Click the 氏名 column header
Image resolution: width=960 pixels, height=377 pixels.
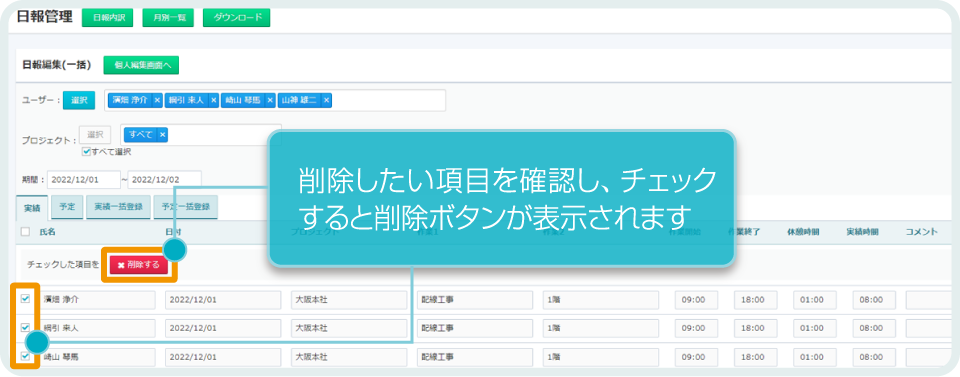click(48, 233)
